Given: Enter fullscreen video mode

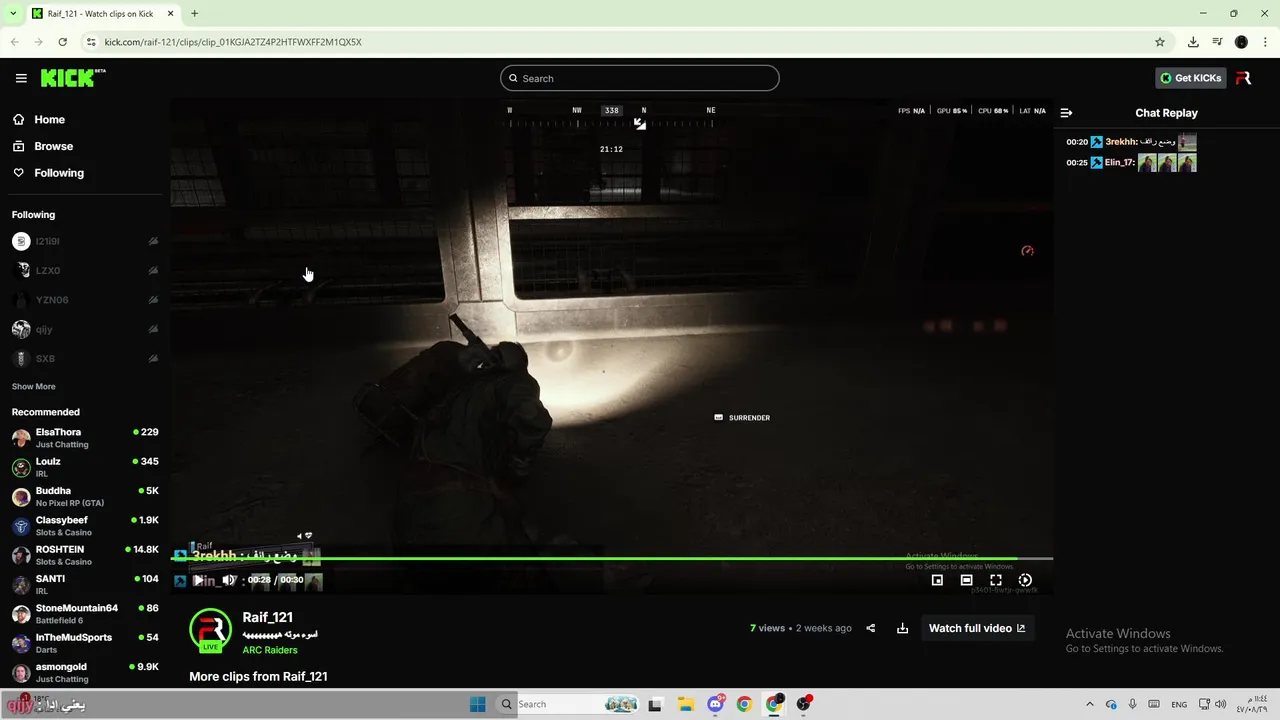Looking at the screenshot, I should tap(996, 580).
